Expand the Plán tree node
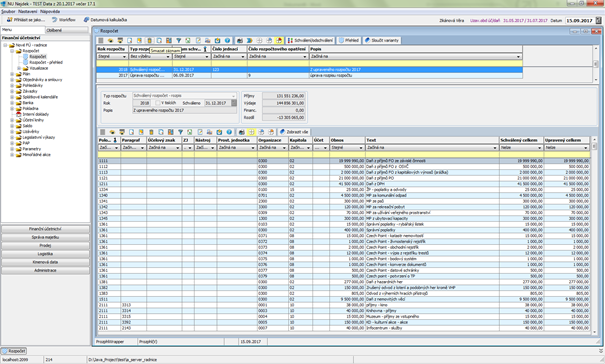Viewport: 605px width, 364px height. (x=12, y=74)
